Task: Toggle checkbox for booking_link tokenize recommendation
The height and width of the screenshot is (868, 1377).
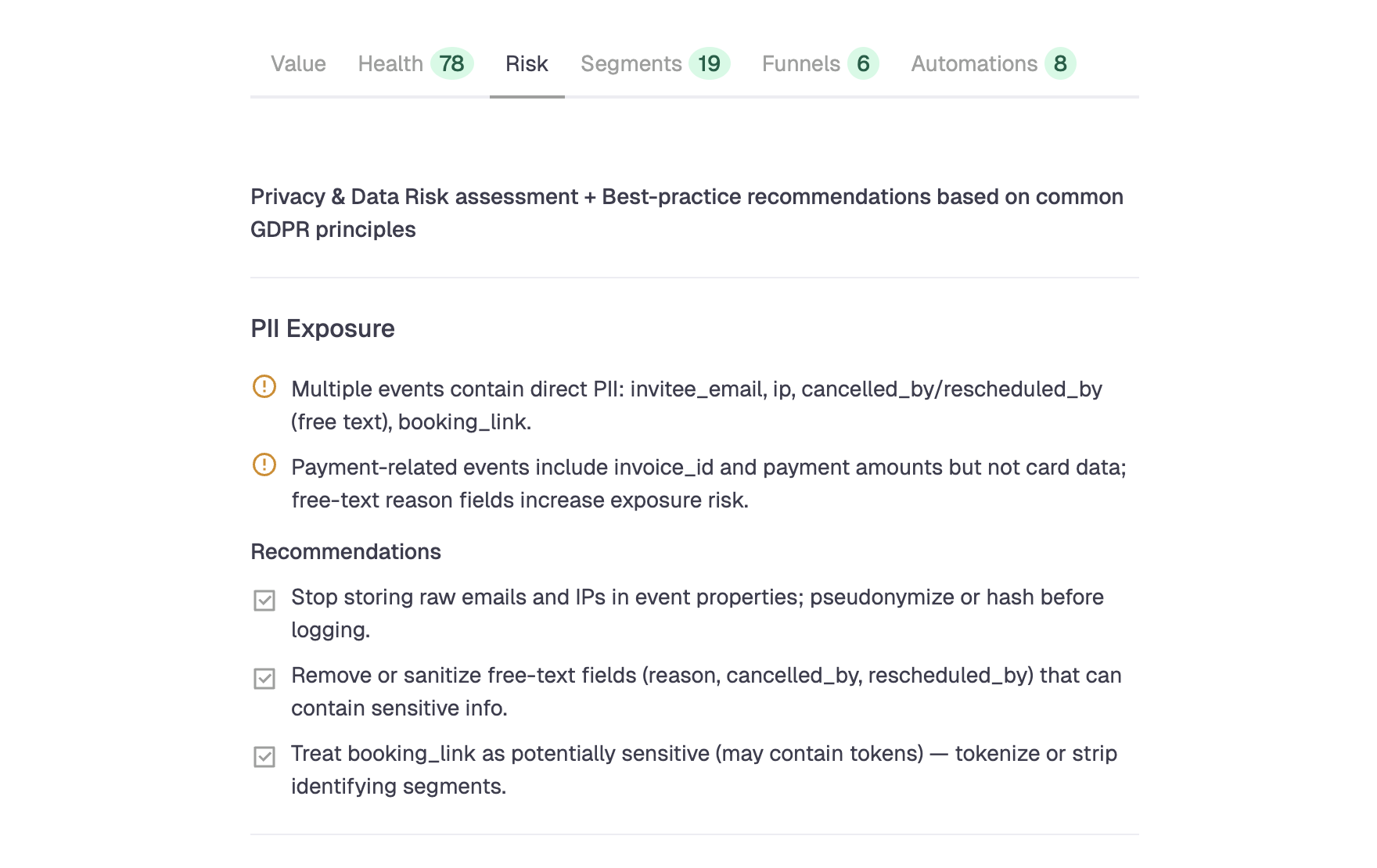Action: click(264, 757)
